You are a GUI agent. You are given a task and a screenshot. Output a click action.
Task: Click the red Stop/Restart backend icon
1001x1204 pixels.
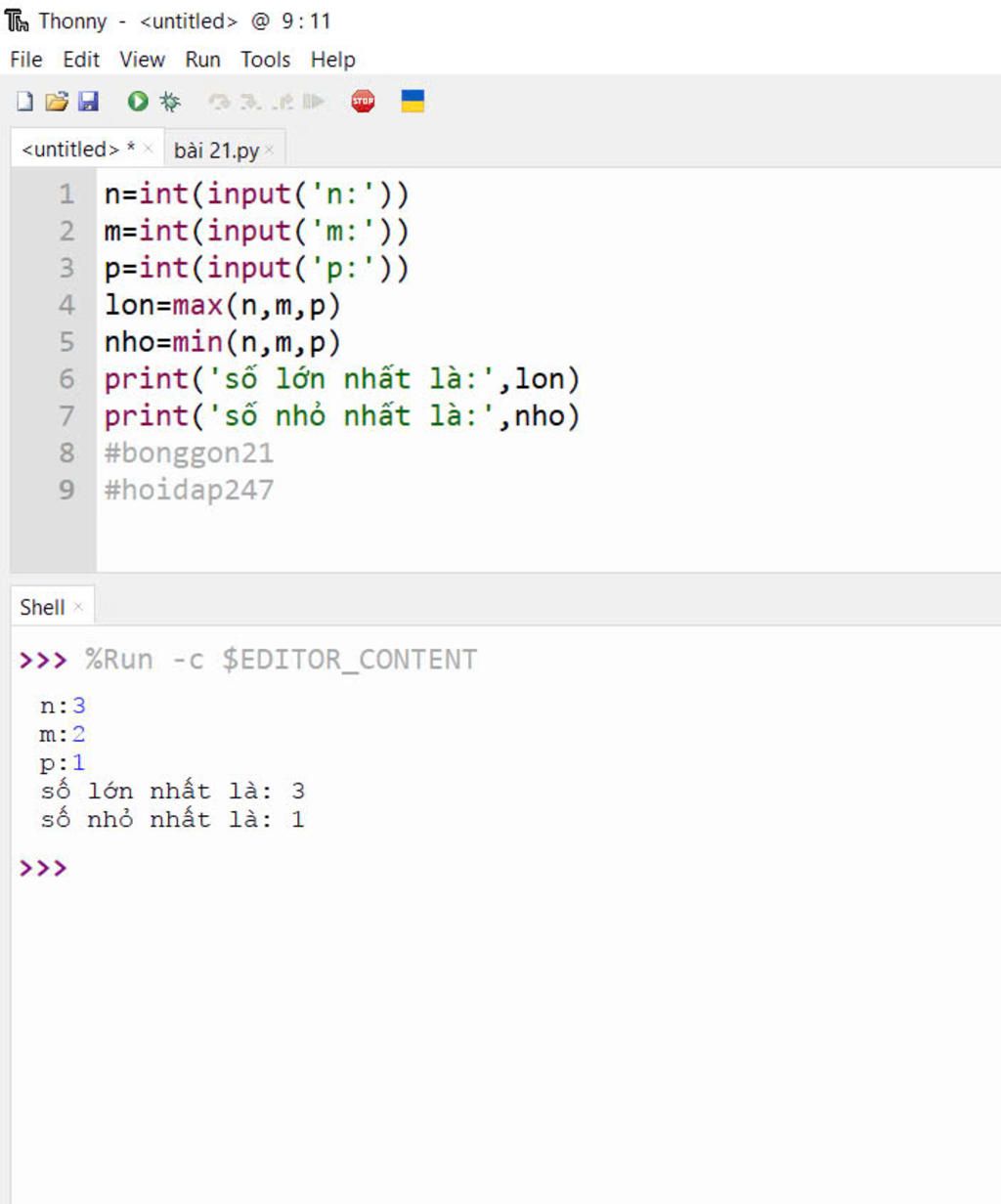point(363,101)
